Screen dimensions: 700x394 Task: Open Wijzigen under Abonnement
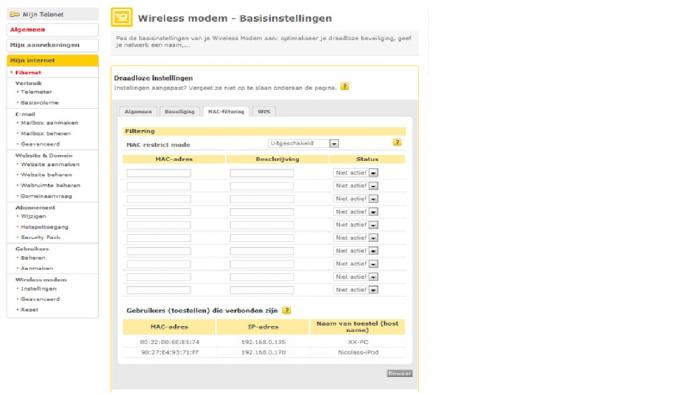tap(33, 216)
